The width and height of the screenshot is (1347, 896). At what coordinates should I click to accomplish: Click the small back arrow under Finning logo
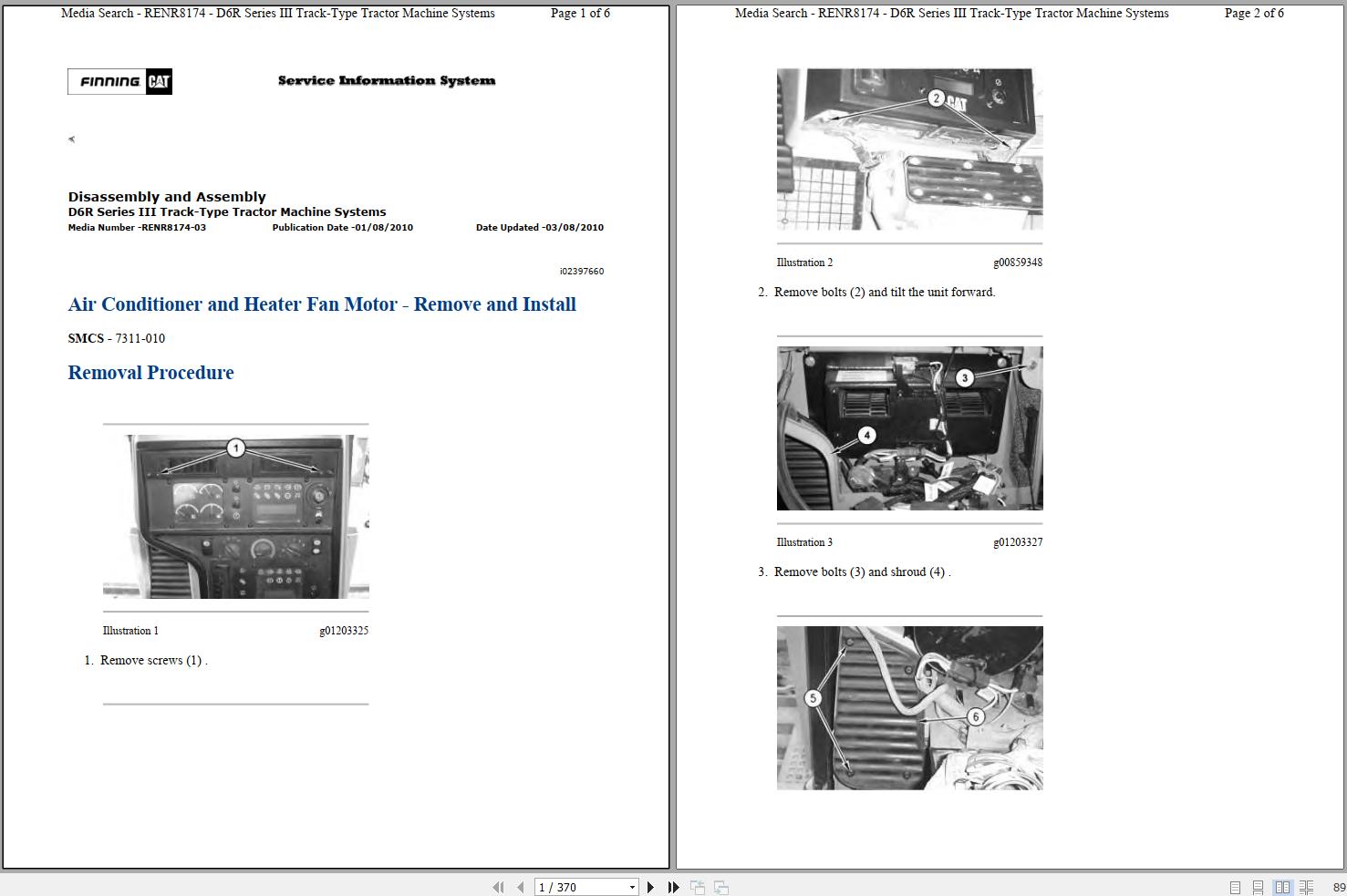pyautogui.click(x=71, y=139)
